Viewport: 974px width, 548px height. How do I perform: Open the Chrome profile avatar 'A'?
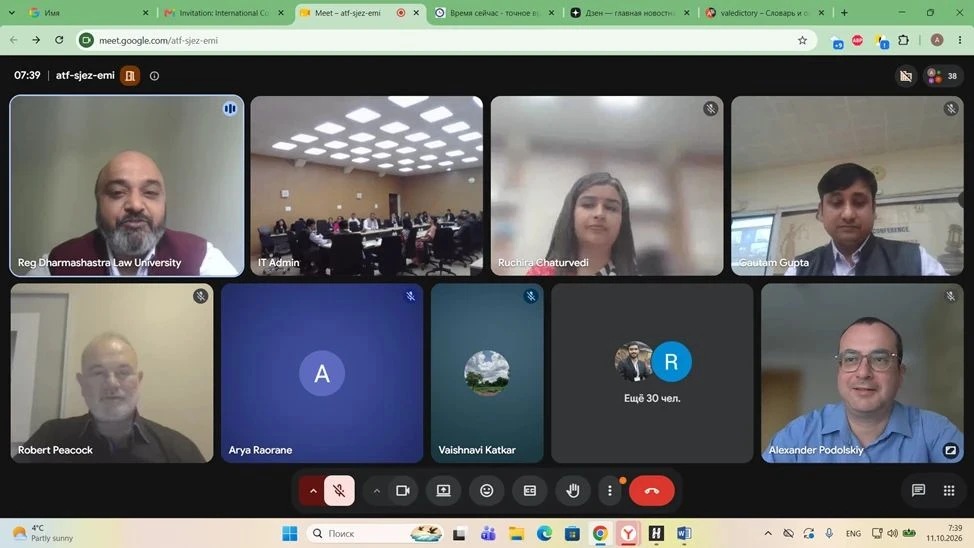[937, 40]
